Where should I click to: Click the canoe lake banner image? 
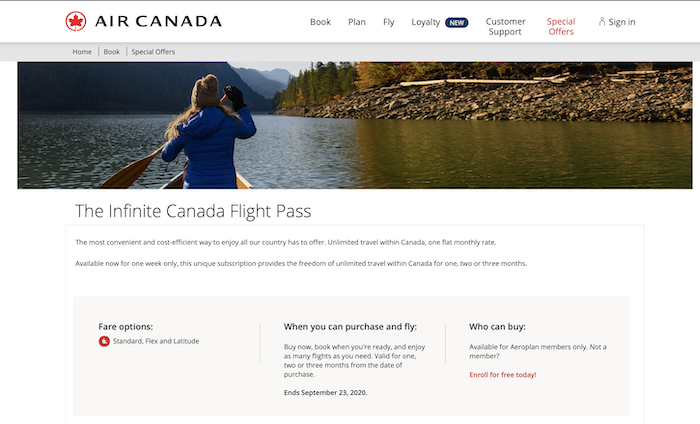[x=355, y=125]
